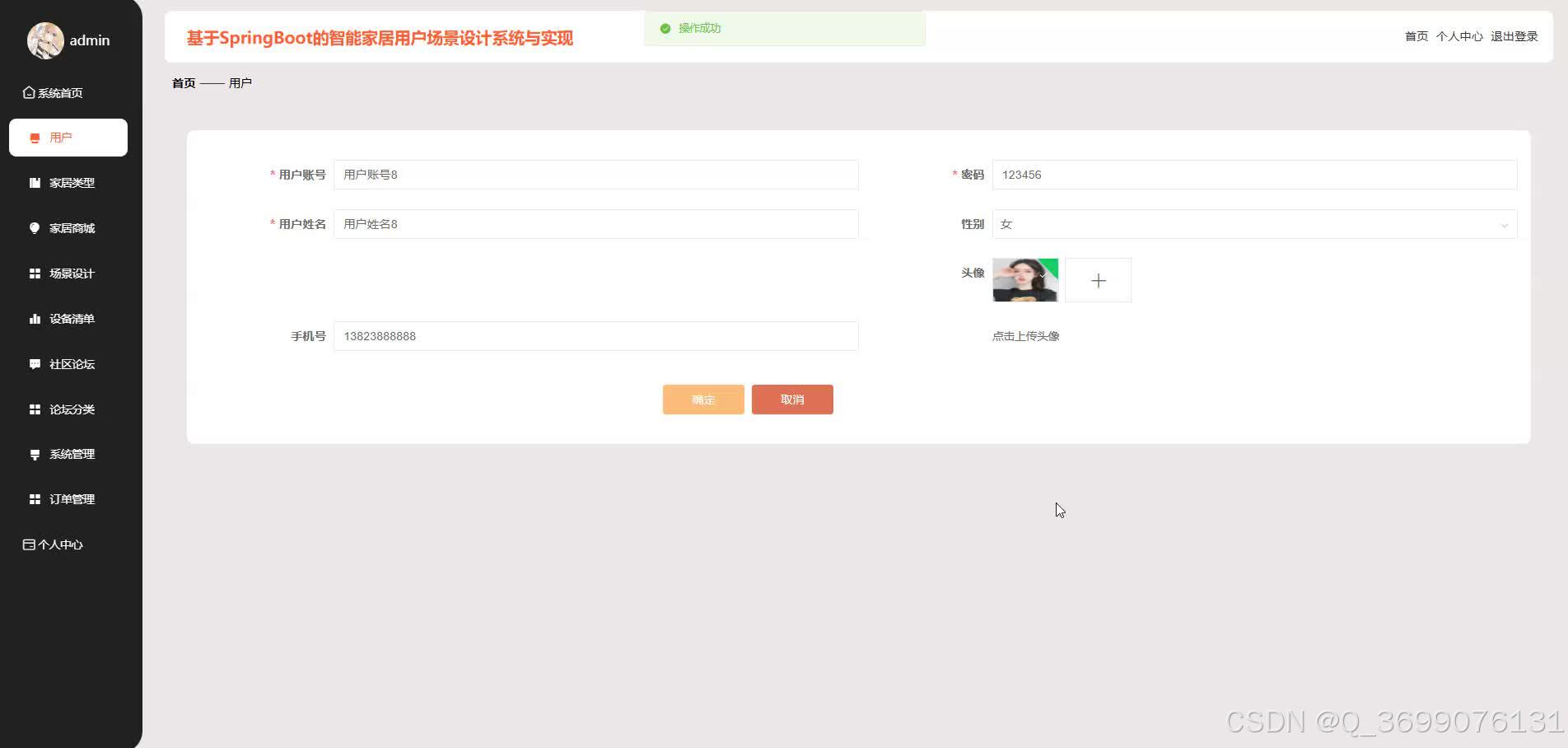
Task: Open the 性别 dropdown showing 女
Action: [1254, 224]
